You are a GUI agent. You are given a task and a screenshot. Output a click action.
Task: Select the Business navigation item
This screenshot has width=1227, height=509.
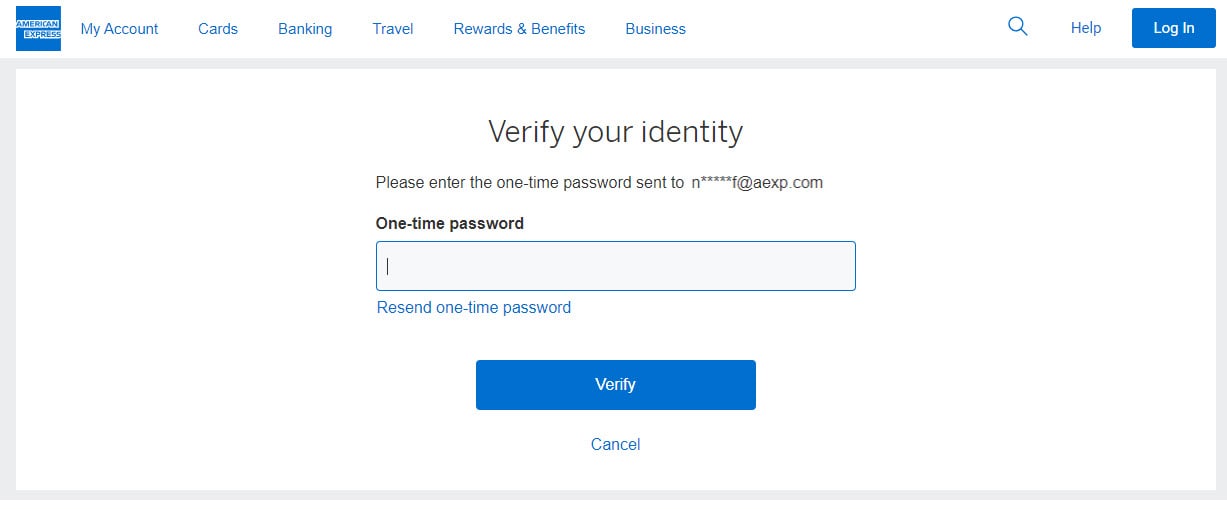pyautogui.click(x=655, y=29)
